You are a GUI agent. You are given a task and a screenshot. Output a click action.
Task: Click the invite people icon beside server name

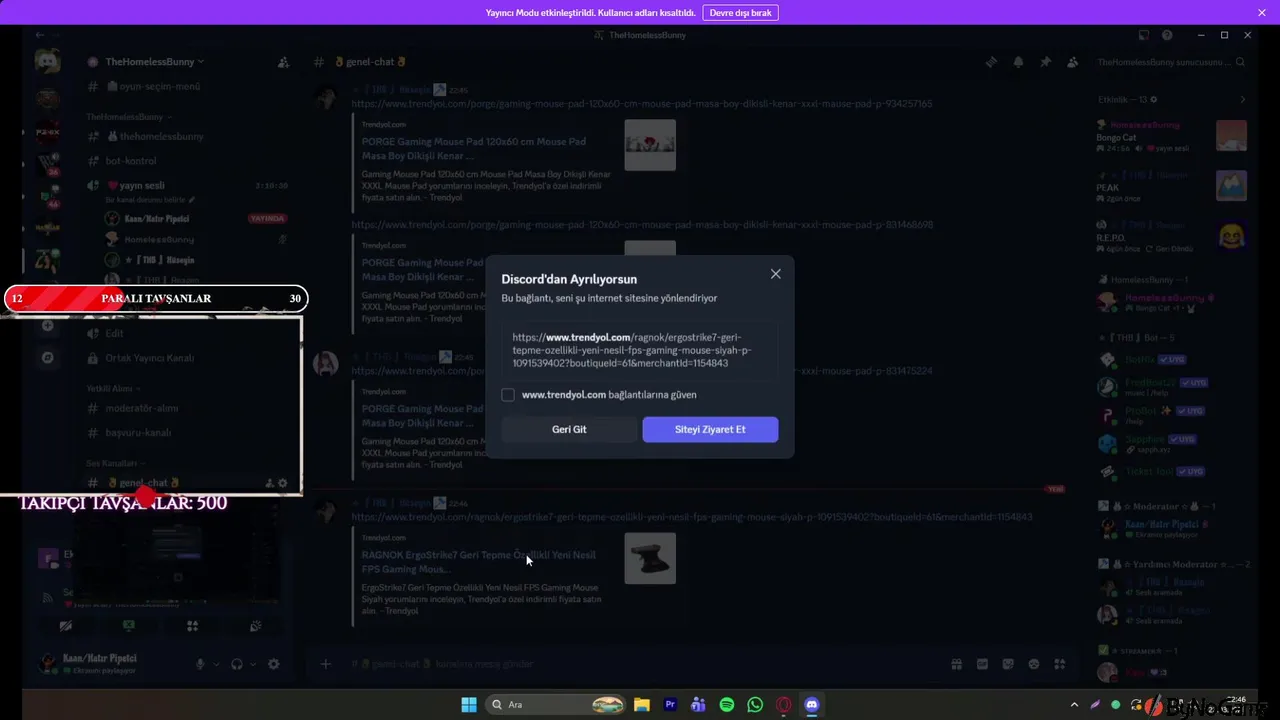click(x=283, y=62)
